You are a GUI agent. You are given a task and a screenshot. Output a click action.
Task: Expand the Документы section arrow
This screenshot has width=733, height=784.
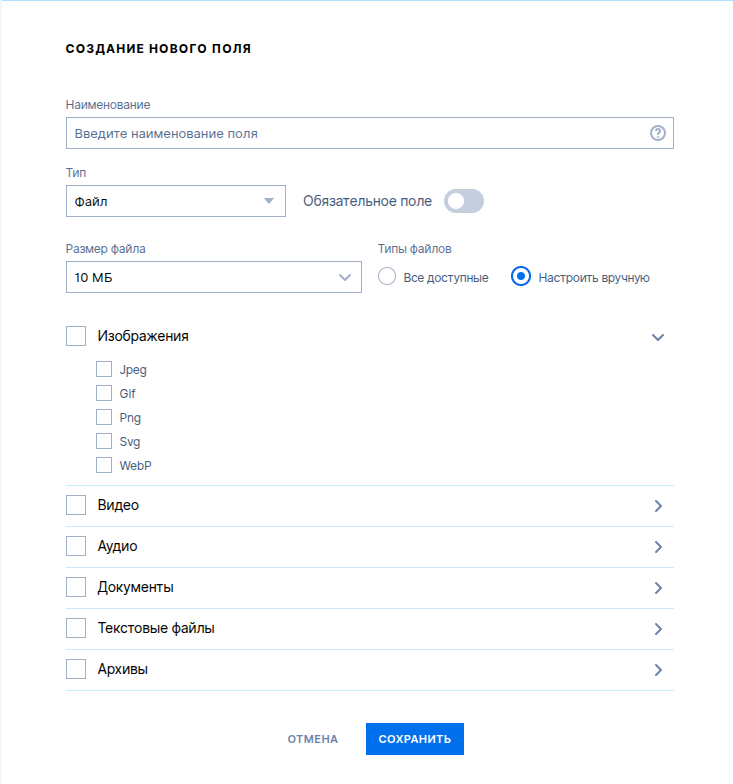click(x=658, y=588)
